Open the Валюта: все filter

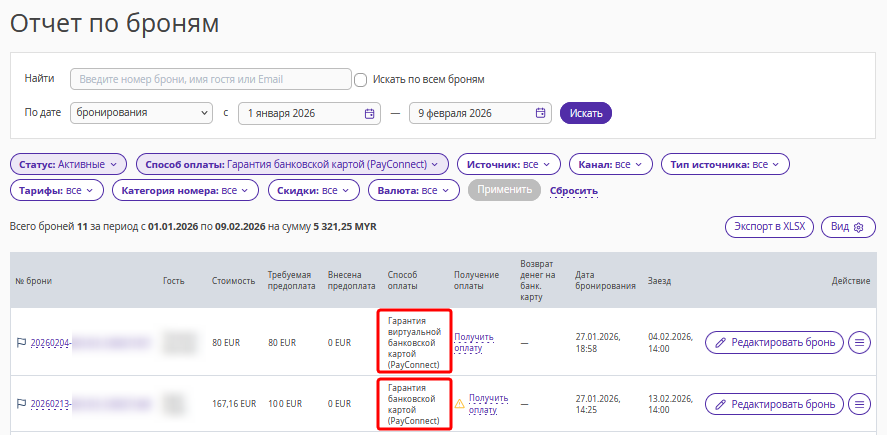click(414, 191)
